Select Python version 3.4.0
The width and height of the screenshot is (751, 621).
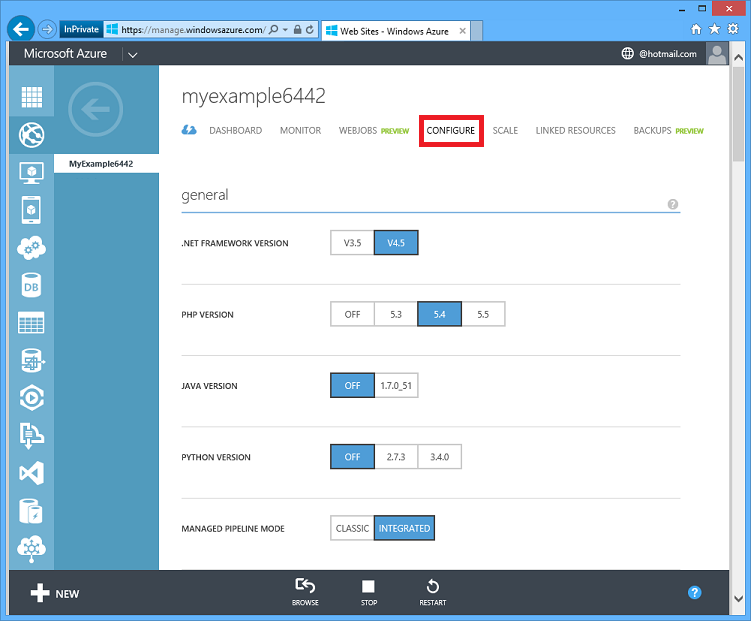click(440, 457)
